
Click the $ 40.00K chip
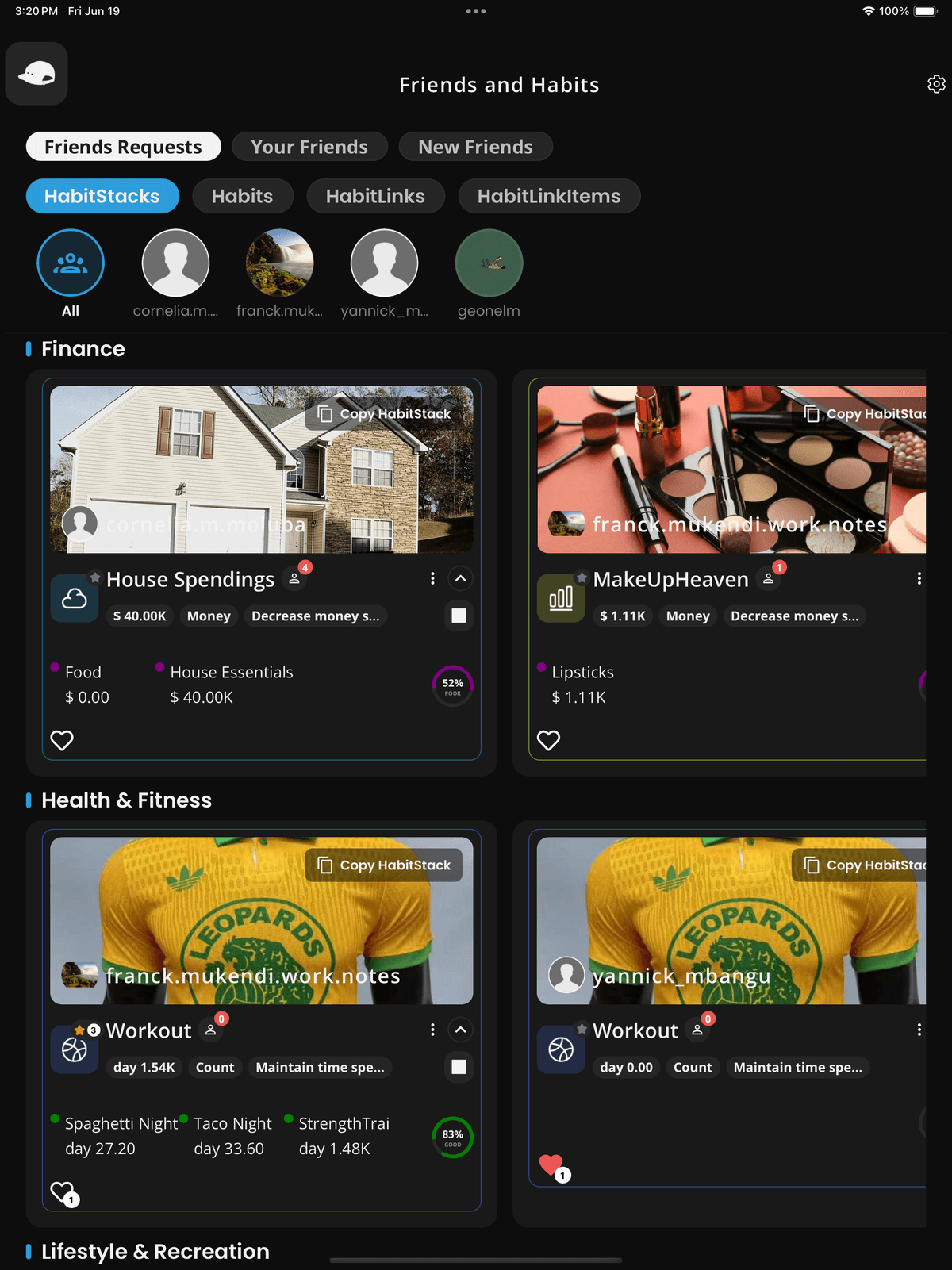click(x=140, y=616)
